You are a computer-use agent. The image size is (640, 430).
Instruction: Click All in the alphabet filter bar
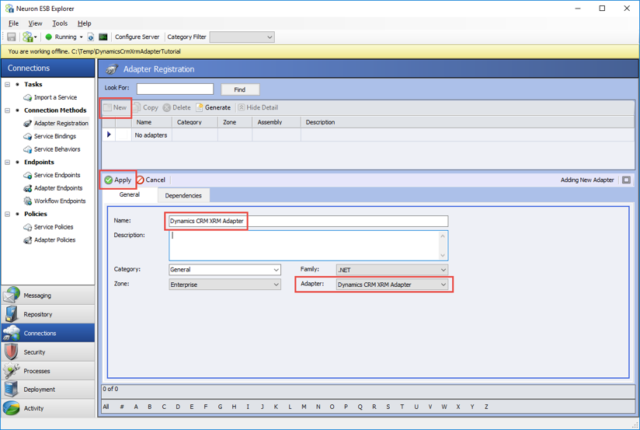(x=106, y=407)
